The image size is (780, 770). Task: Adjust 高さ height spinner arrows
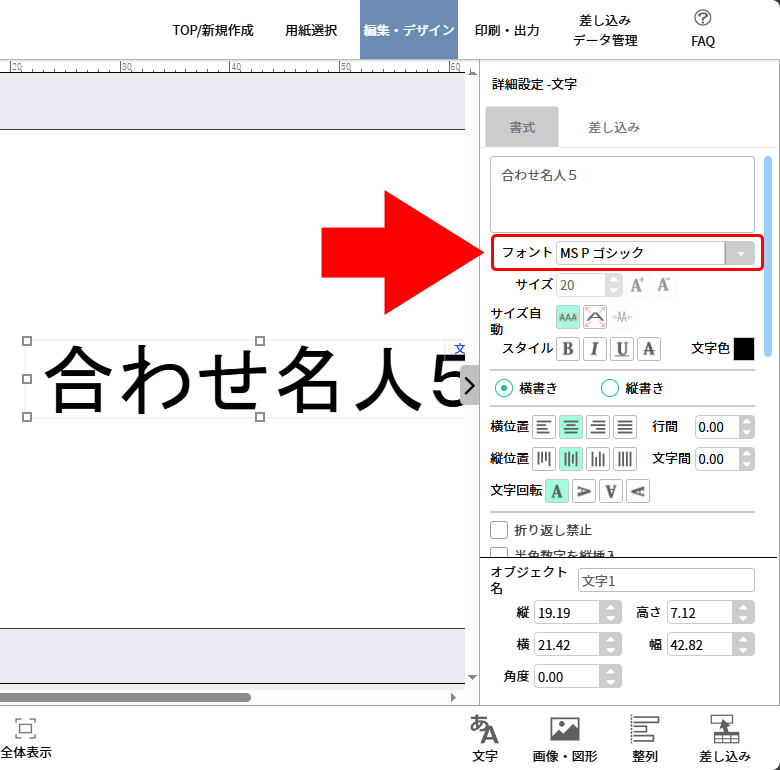click(x=743, y=612)
